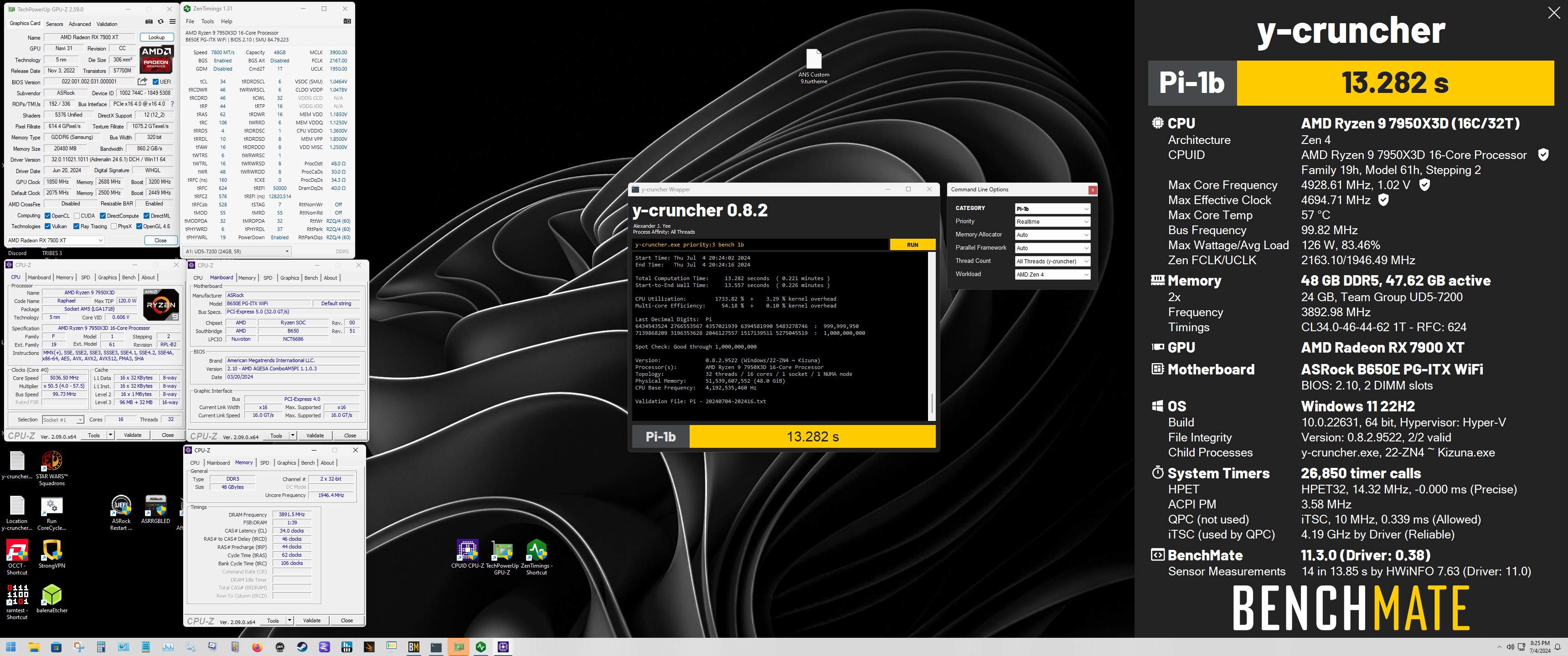Click the Bus Interface question mark icon
Viewport: 1568px width, 656px height.
pyautogui.click(x=172, y=104)
